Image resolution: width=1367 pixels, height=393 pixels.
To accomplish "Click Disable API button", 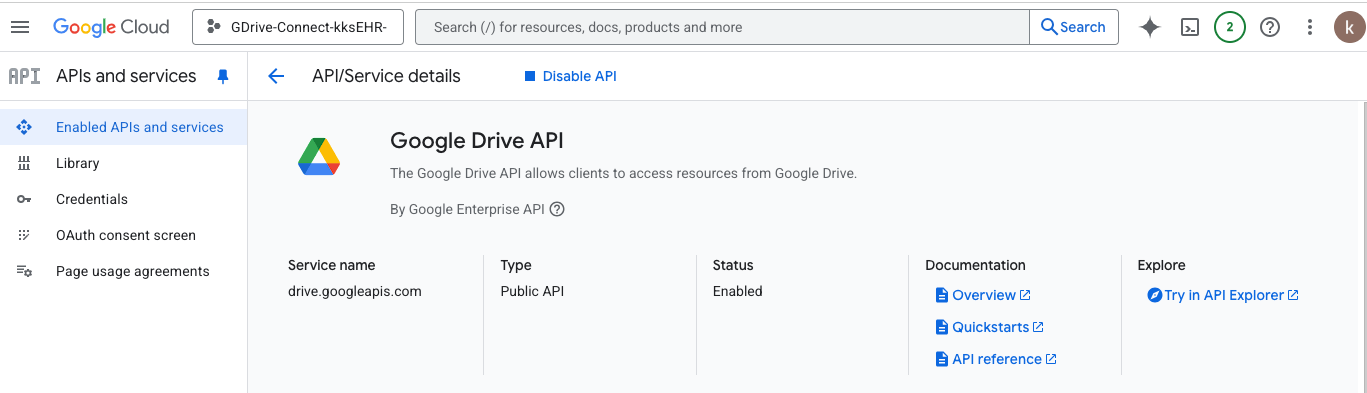I will (570, 76).
